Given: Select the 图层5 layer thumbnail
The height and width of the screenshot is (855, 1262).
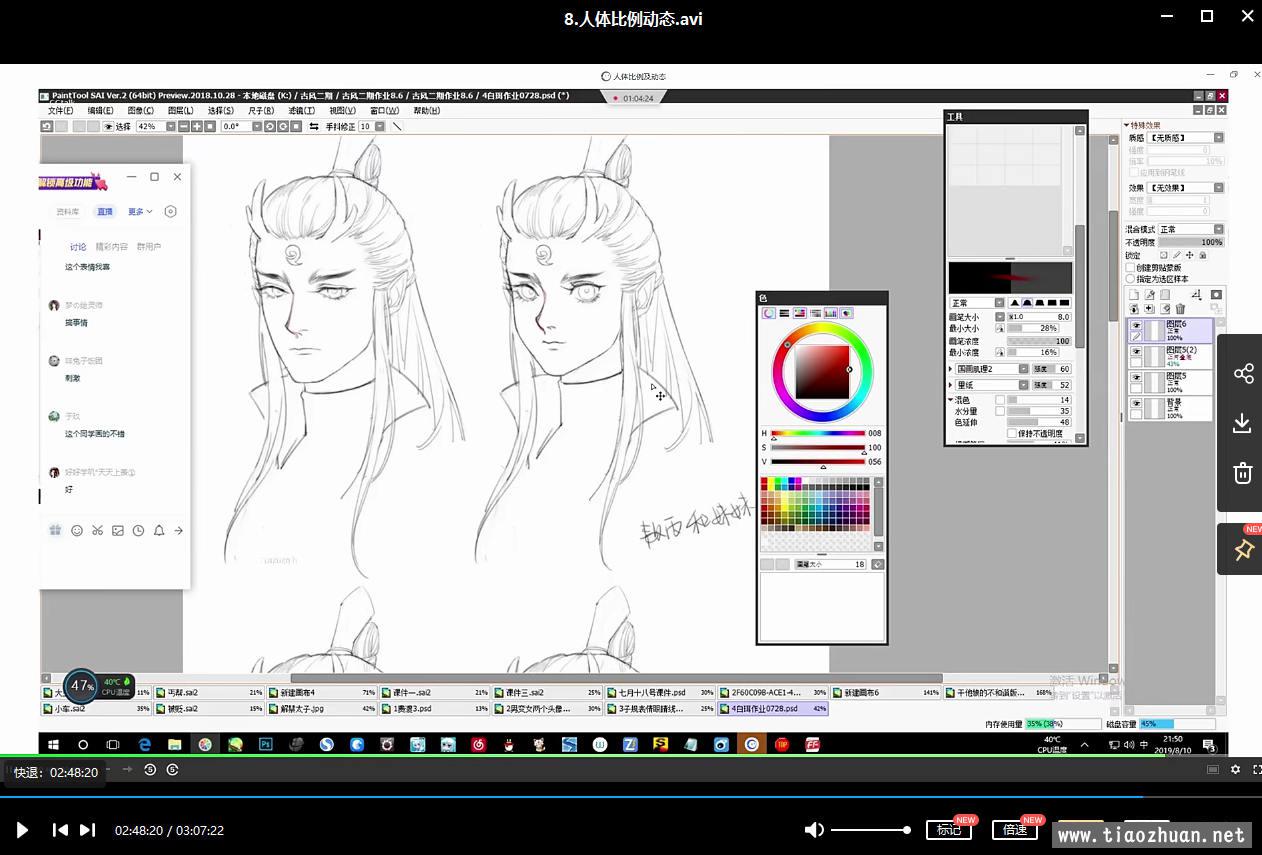Looking at the screenshot, I should click(1155, 383).
